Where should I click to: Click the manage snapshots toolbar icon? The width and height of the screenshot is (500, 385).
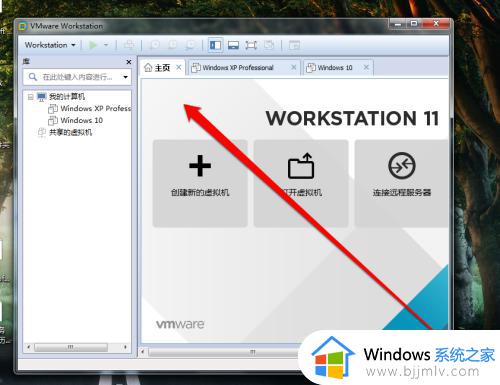pos(190,45)
